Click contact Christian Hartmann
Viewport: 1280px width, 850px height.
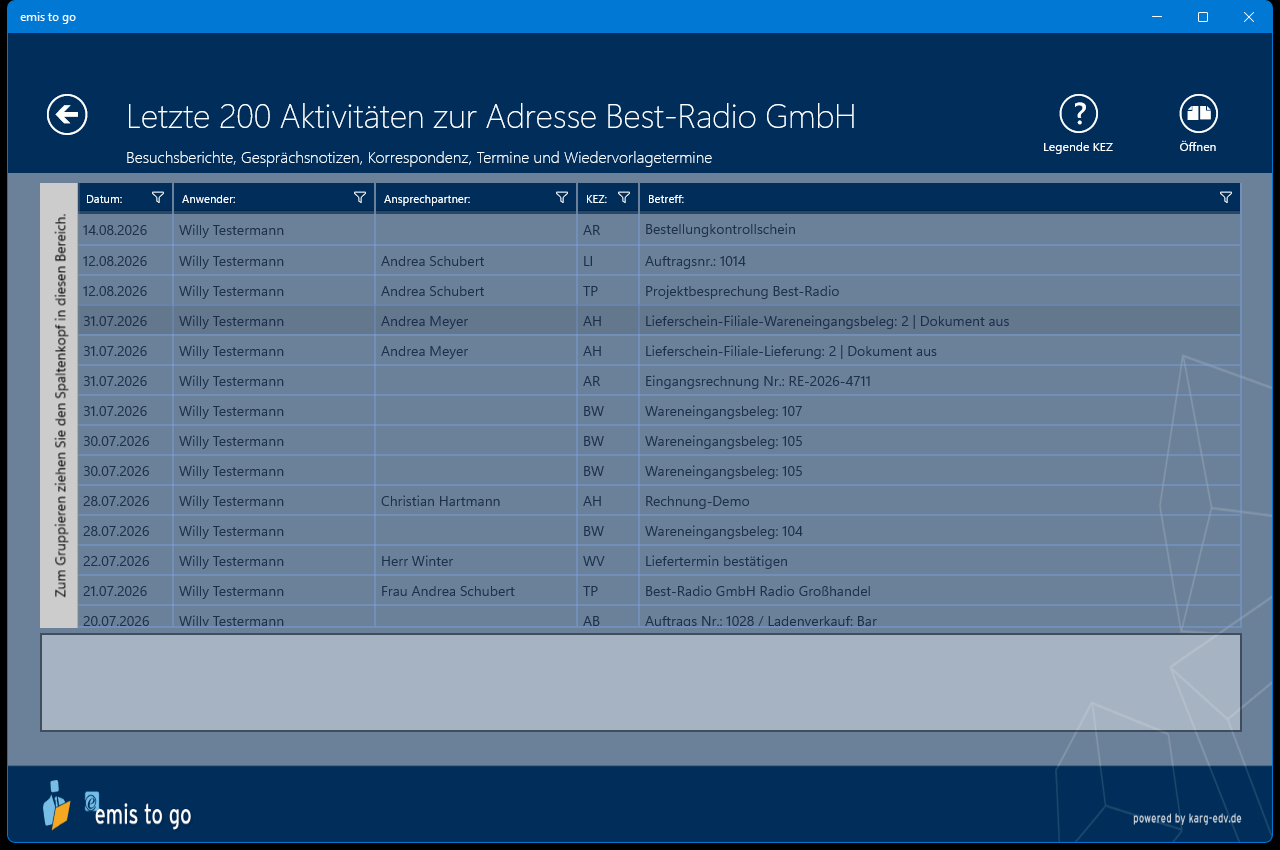click(x=441, y=501)
